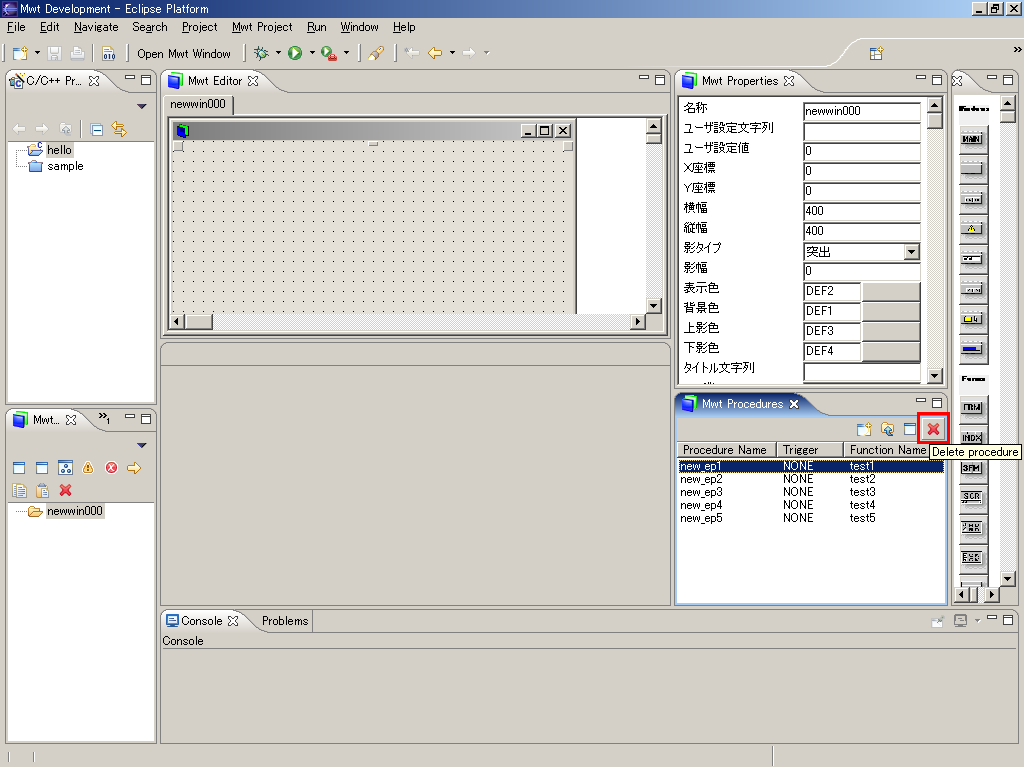Click the New wizard icon in main toolbar
Viewport: 1024px width, 768px height.
[x=20, y=54]
